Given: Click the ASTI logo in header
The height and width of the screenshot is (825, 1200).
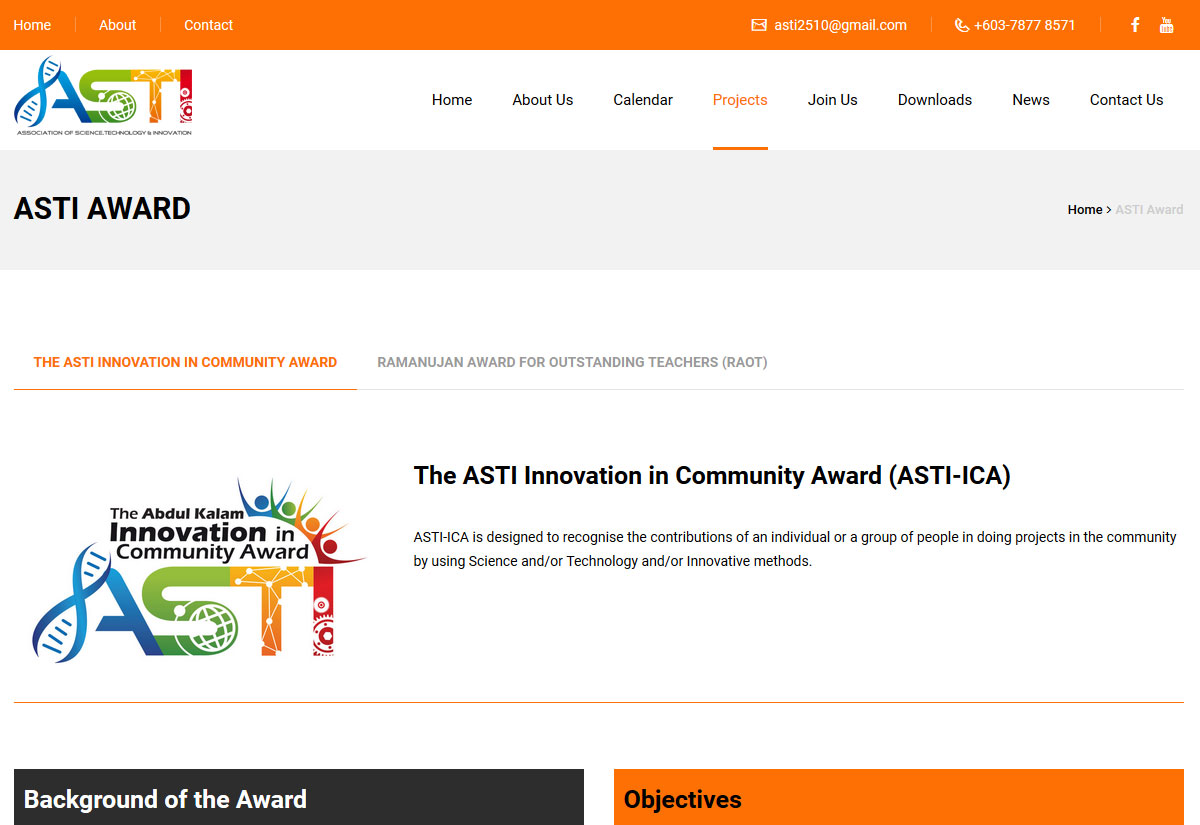Looking at the screenshot, I should tap(103, 97).
